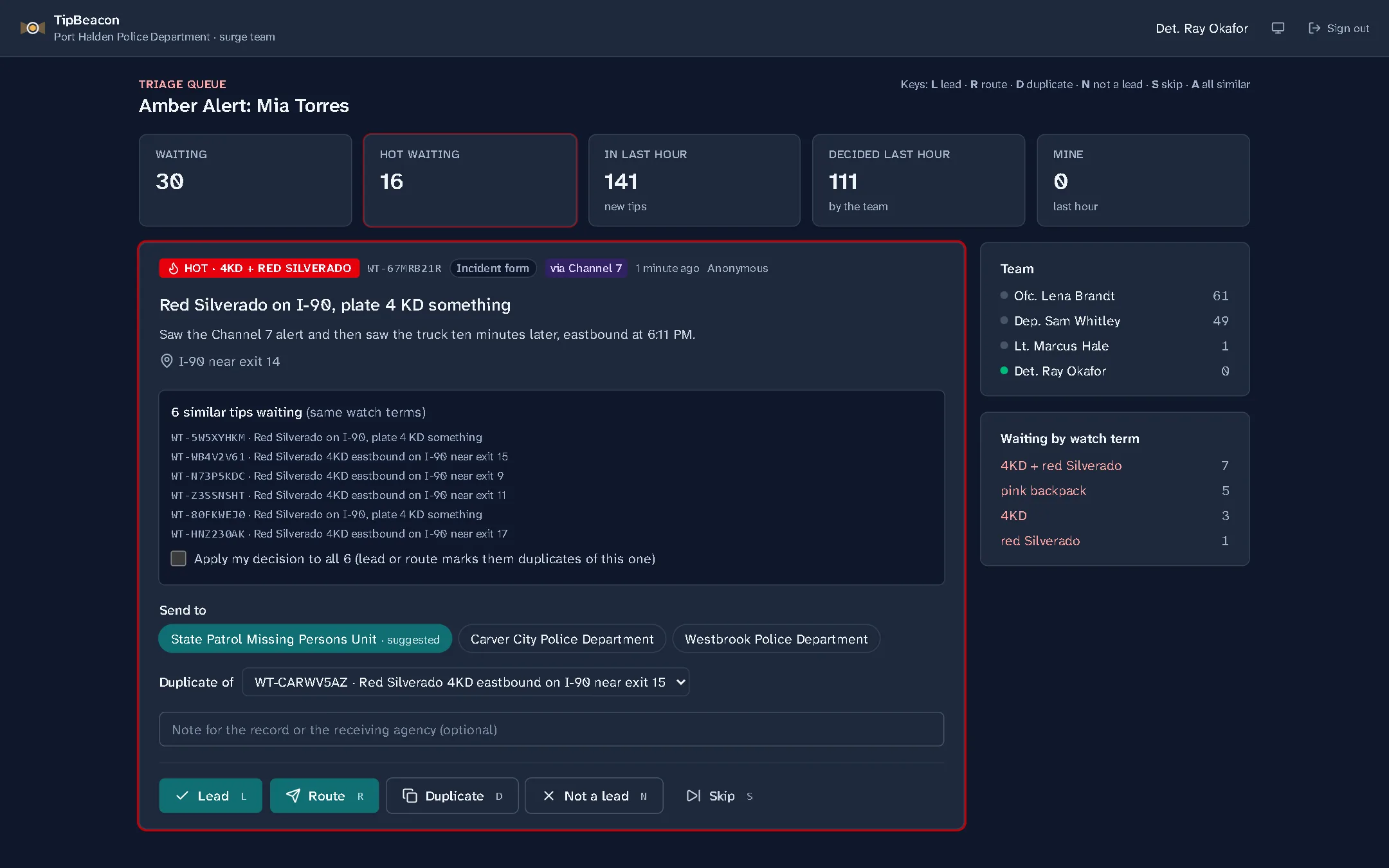Image resolution: width=1389 pixels, height=868 pixels.
Task: Open similar tip WT-N73P5KDC
Action: tap(338, 476)
